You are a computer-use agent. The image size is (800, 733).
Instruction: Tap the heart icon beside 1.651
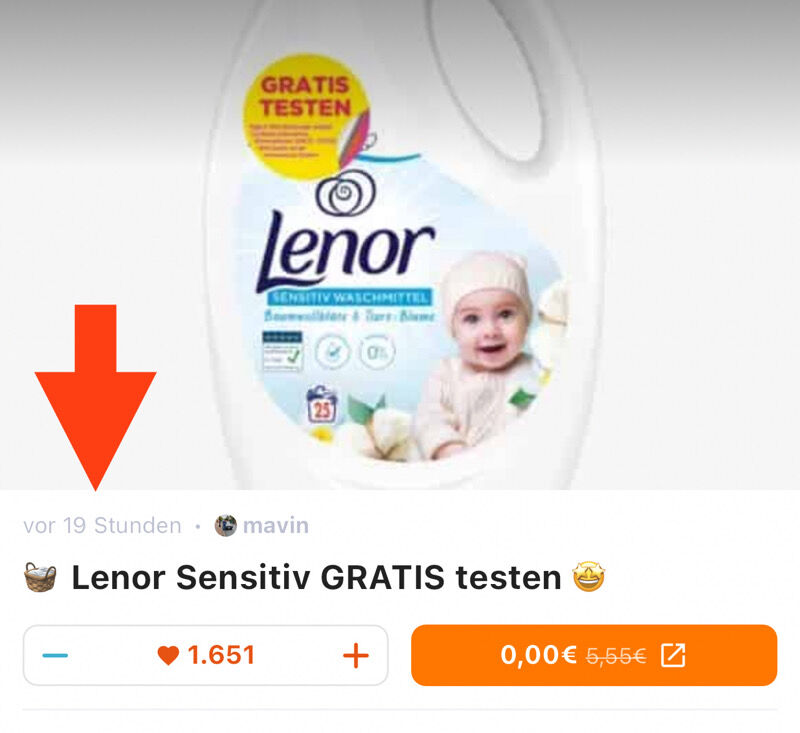click(x=168, y=655)
